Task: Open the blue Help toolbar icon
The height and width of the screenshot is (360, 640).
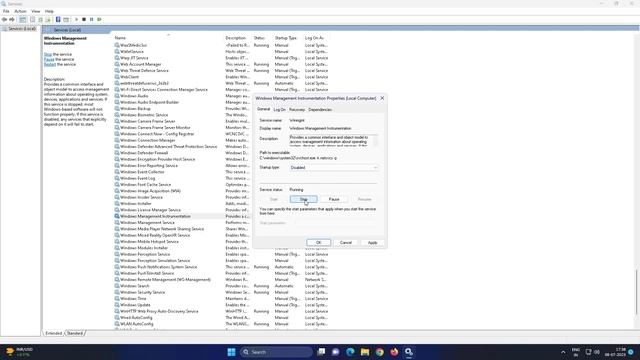Action: pyautogui.click(x=58, y=20)
